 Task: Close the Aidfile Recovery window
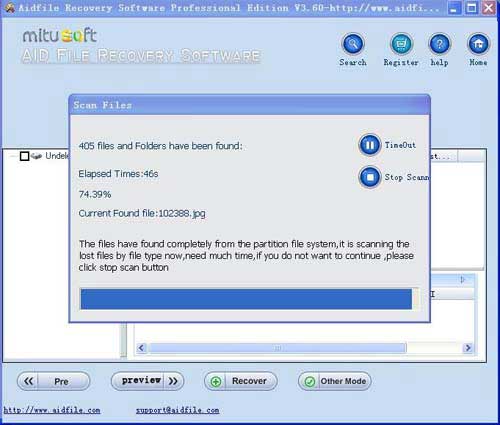tap(489, 8)
